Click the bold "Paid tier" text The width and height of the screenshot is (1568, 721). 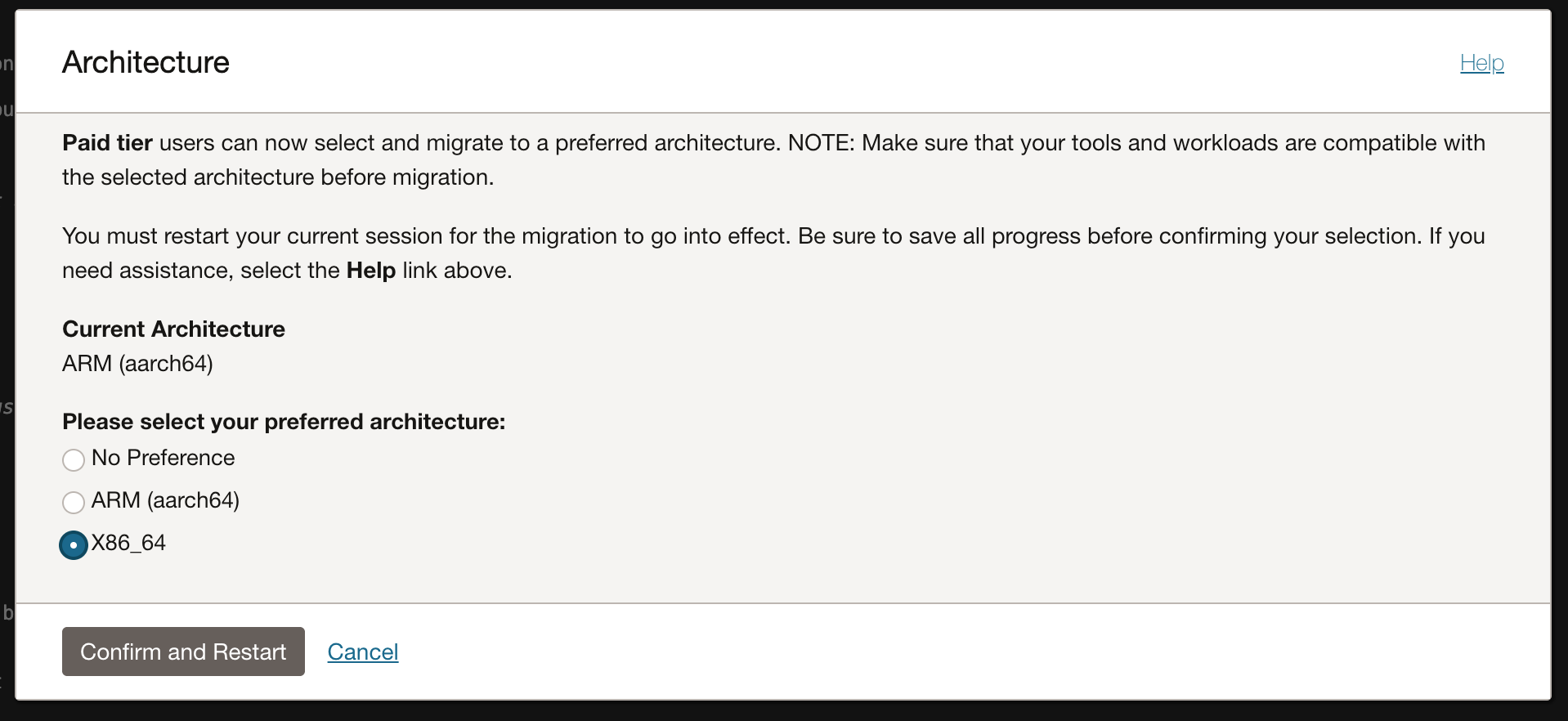coord(107,143)
